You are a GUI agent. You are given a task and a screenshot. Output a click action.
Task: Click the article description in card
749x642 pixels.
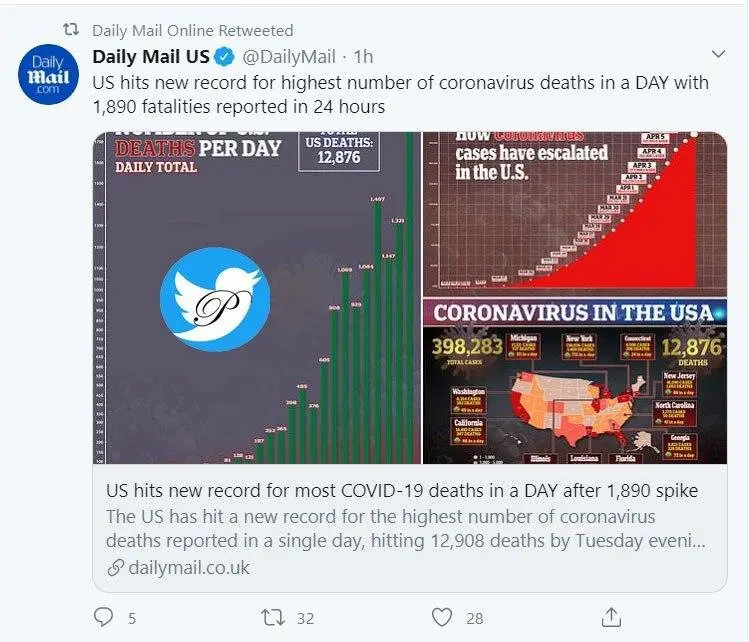405,529
